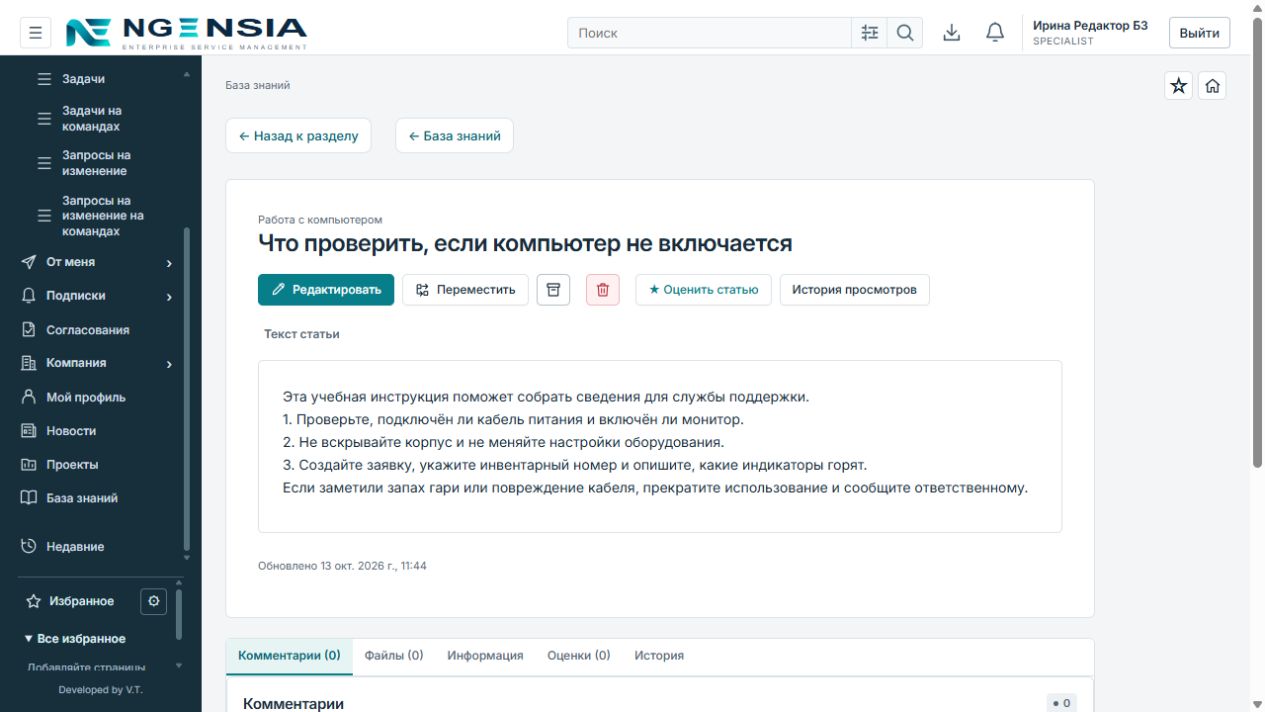Switch to Оценки (0) tab
Screen dimensions: 1265x712
coord(579,656)
